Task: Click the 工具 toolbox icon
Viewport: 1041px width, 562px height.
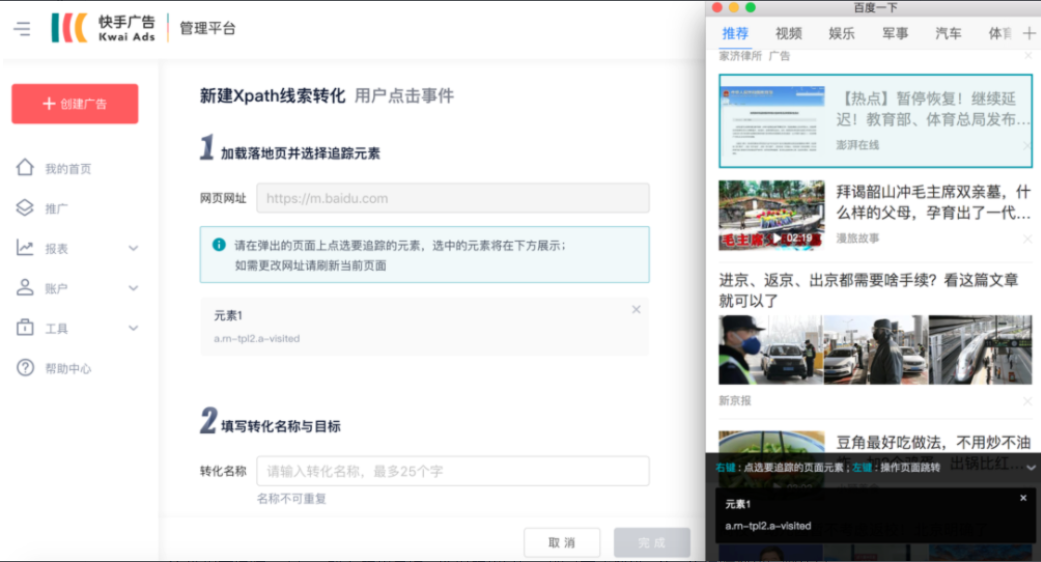Action: [x=25, y=327]
